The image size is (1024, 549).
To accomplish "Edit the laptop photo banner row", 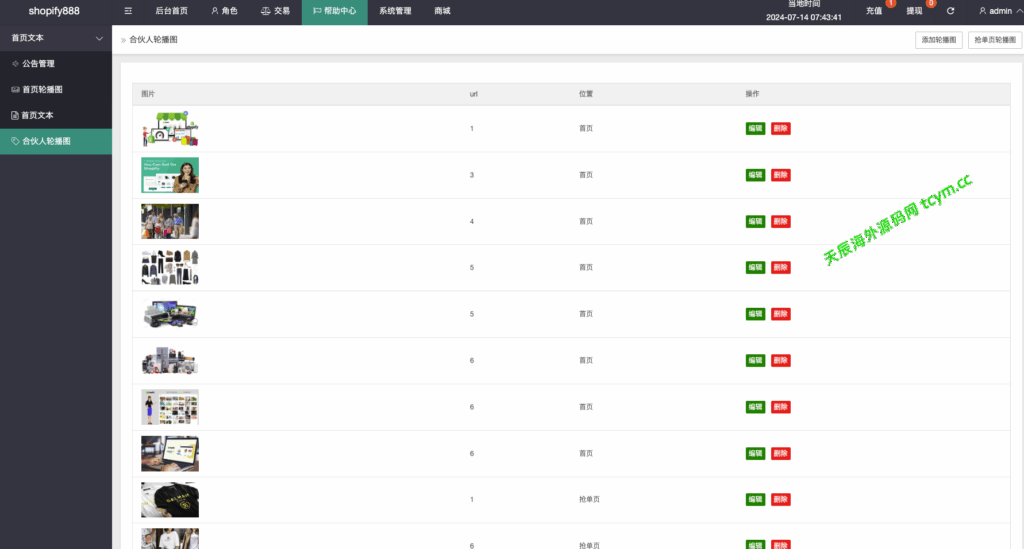I will [x=755, y=453].
